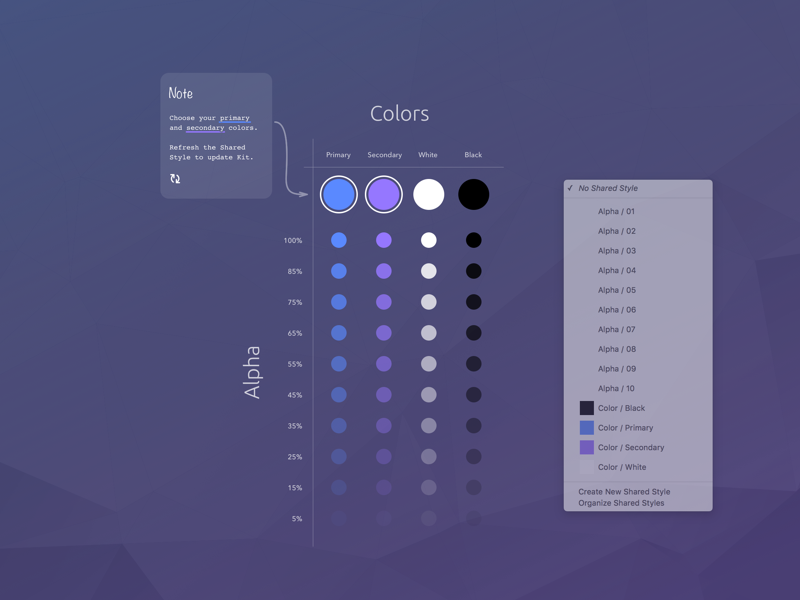
Task: Select the large Black color circle
Action: pyautogui.click(x=473, y=194)
